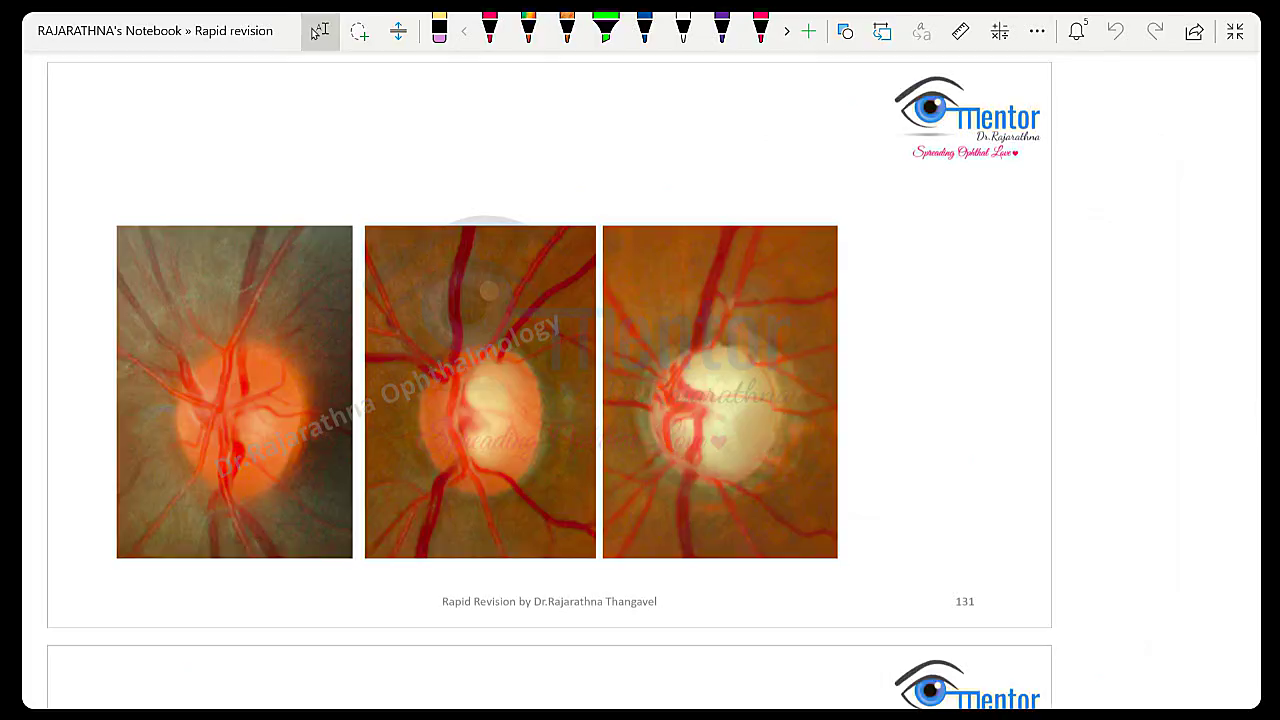Viewport: 1280px width, 720px height.
Task: Open the Shapes tool
Action: [845, 32]
